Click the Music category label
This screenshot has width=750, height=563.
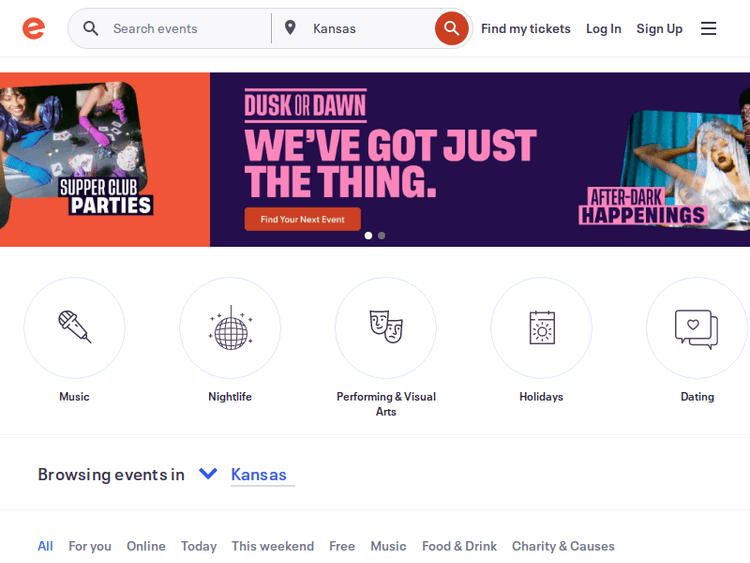pos(74,397)
